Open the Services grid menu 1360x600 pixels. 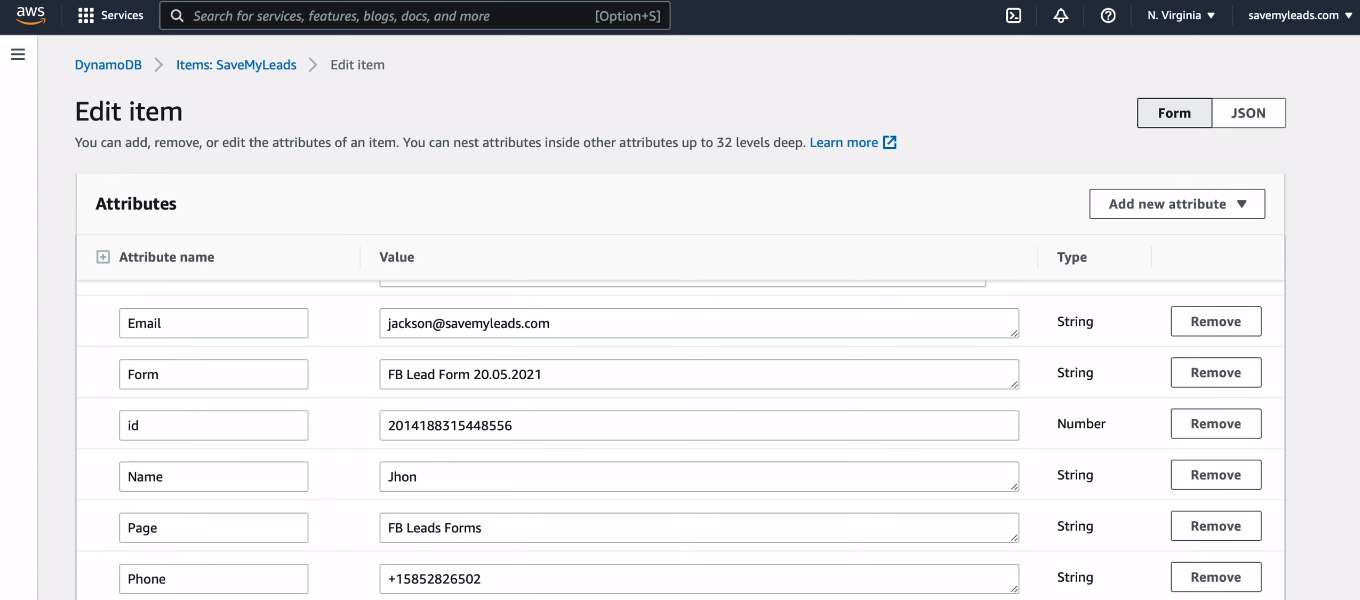pos(111,15)
